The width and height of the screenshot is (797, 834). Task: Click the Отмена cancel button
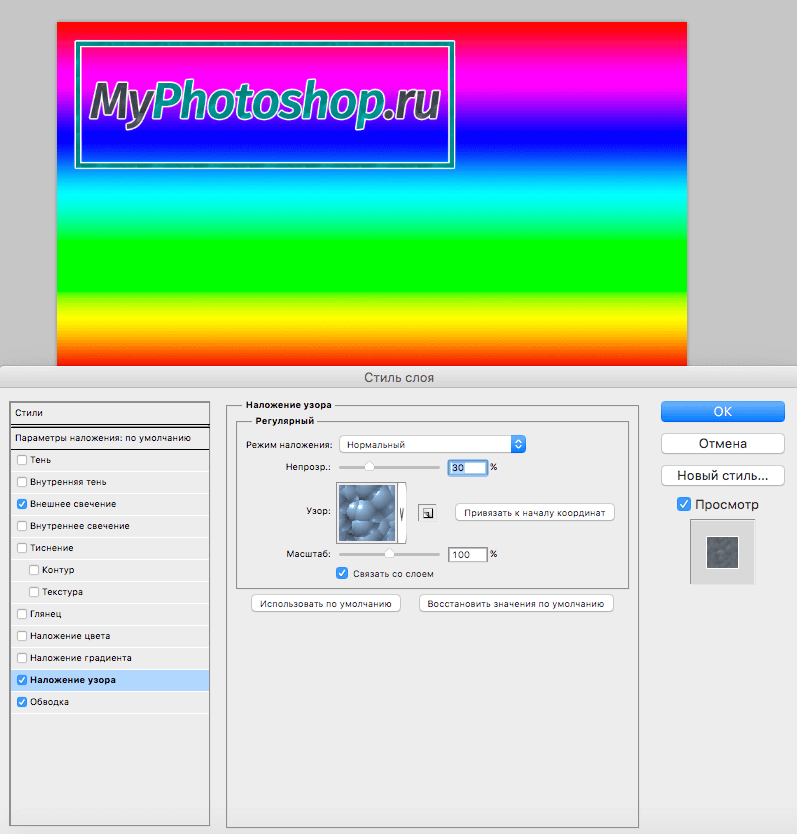pos(723,444)
